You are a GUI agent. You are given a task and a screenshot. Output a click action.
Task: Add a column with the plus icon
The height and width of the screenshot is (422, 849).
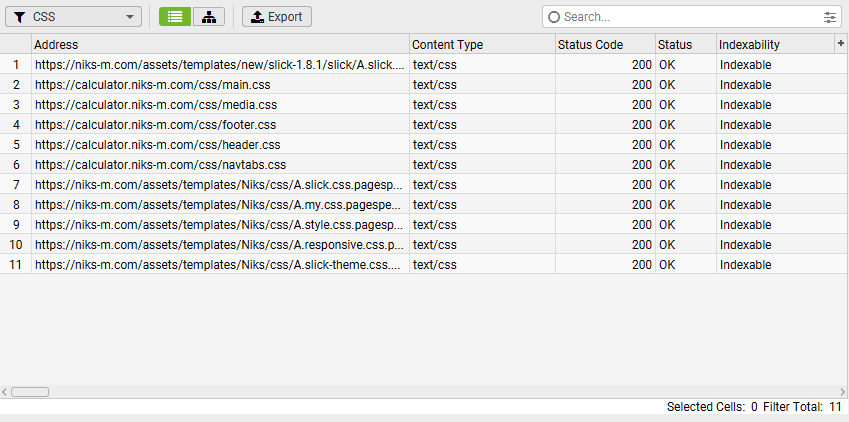[840, 44]
